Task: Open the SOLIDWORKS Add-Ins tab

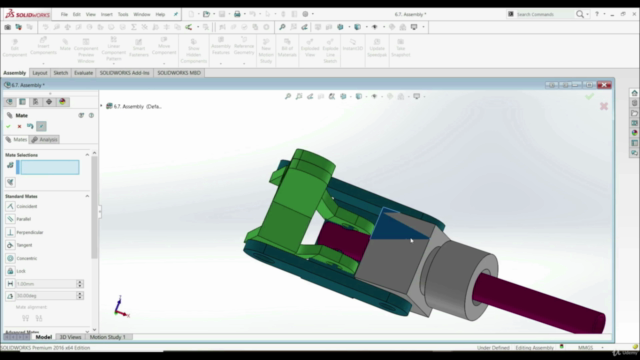Action: (124, 73)
